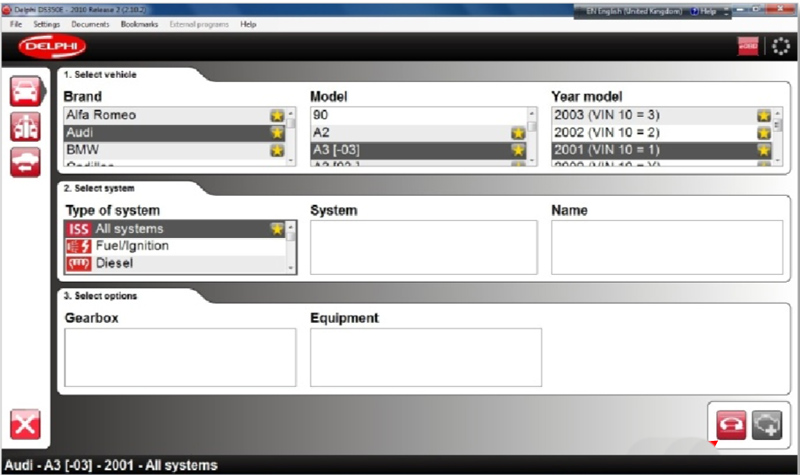
Task: Toggle favorite star for All systems
Action: (x=277, y=229)
